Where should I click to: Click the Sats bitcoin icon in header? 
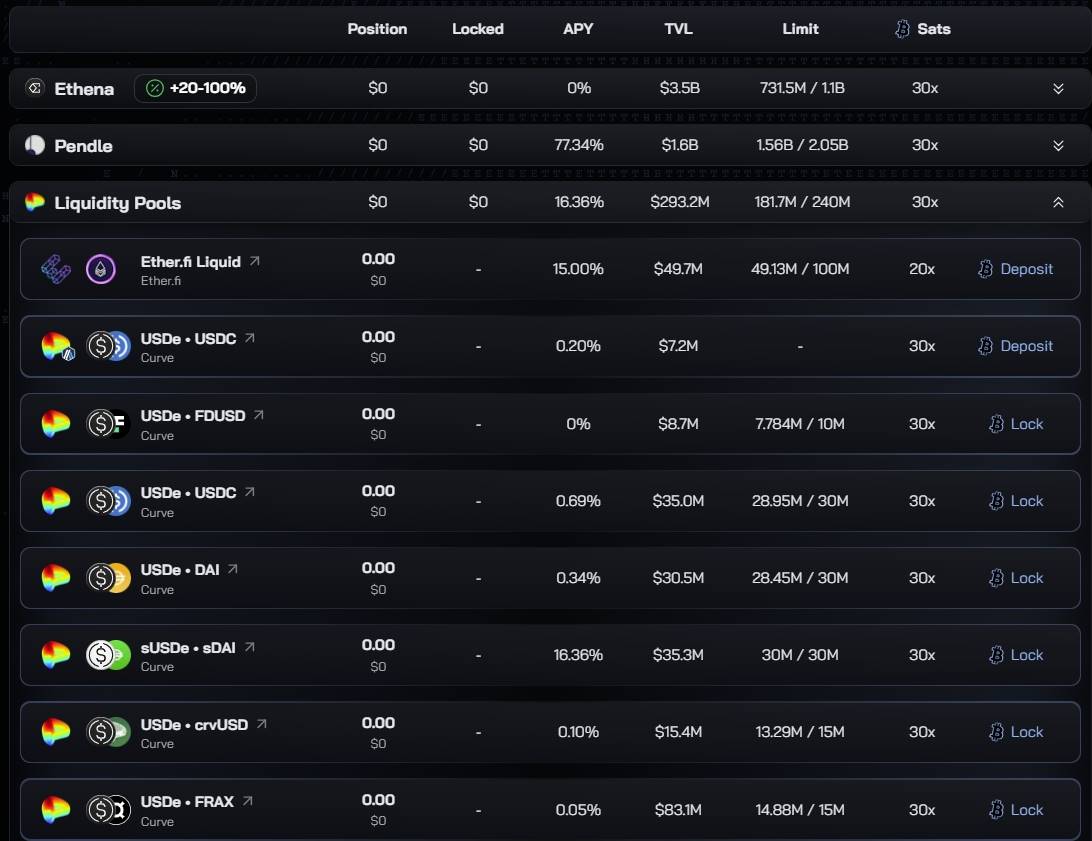[903, 29]
